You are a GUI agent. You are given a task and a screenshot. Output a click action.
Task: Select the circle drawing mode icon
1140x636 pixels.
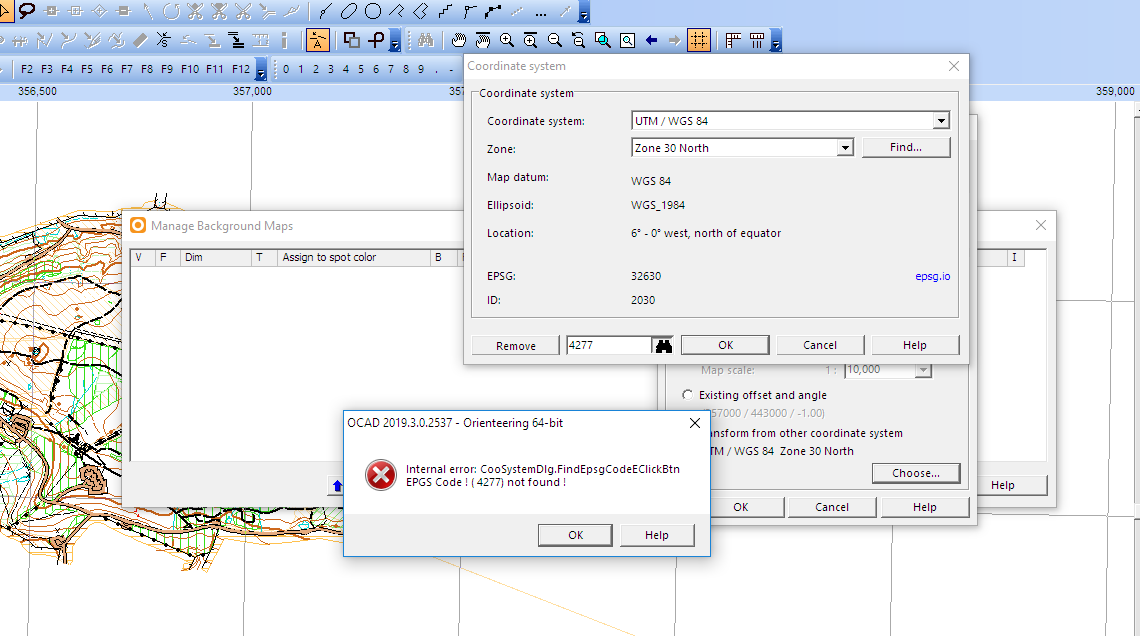point(372,12)
